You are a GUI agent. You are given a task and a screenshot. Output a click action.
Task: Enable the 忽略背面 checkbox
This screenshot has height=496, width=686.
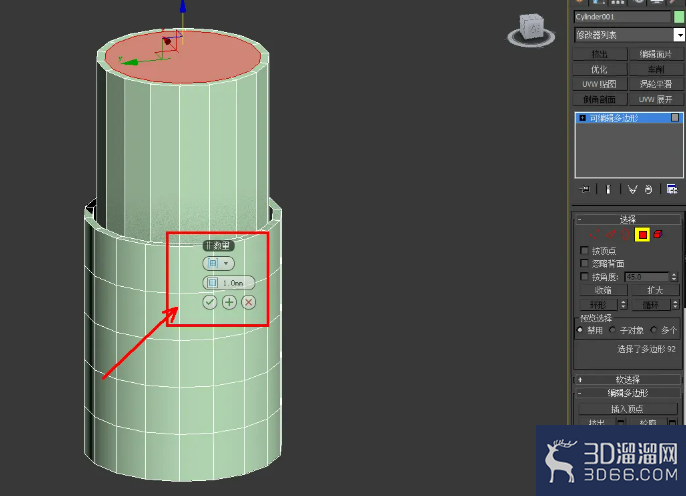pos(584,263)
